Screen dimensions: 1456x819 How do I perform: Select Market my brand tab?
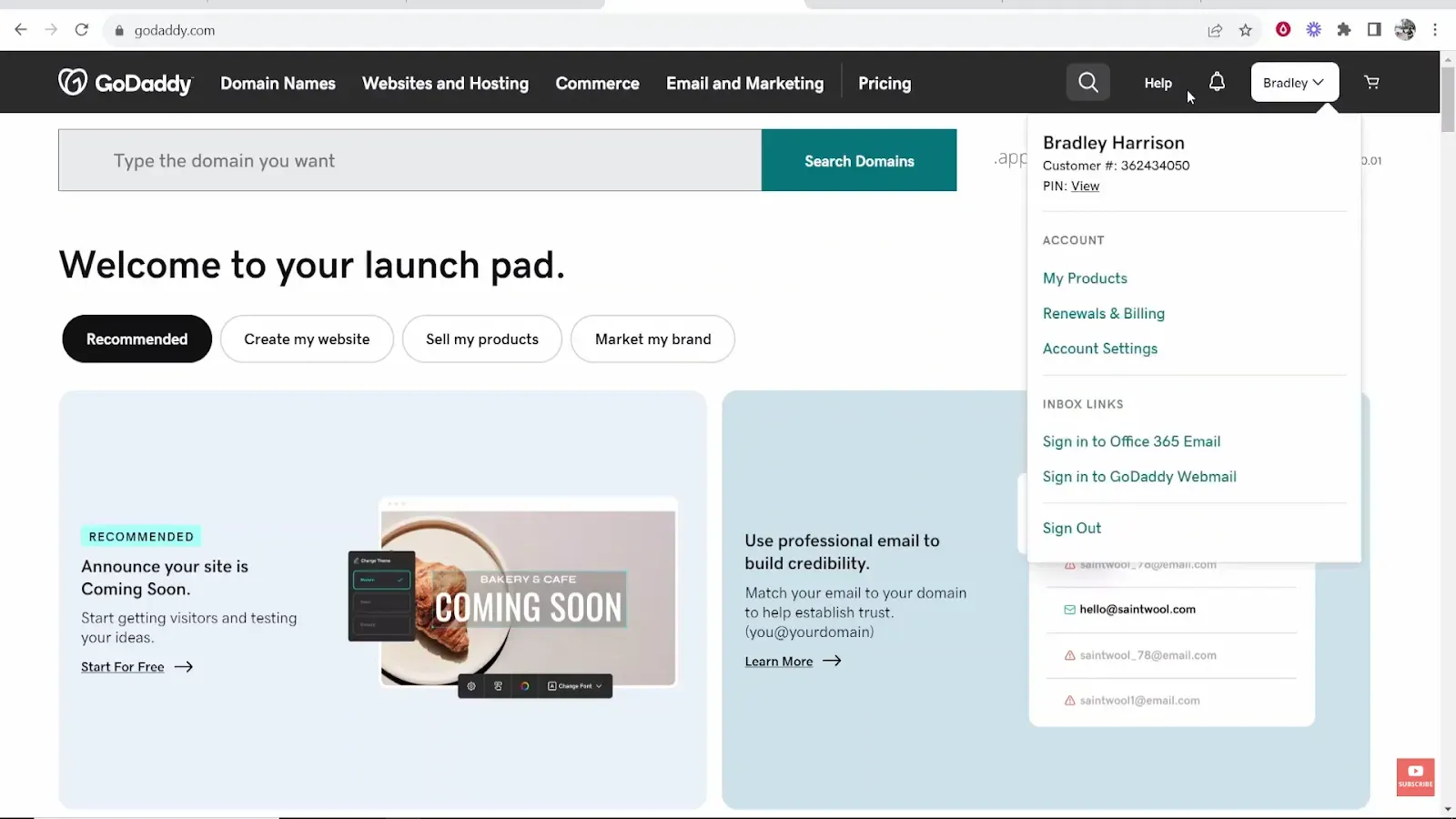click(652, 339)
